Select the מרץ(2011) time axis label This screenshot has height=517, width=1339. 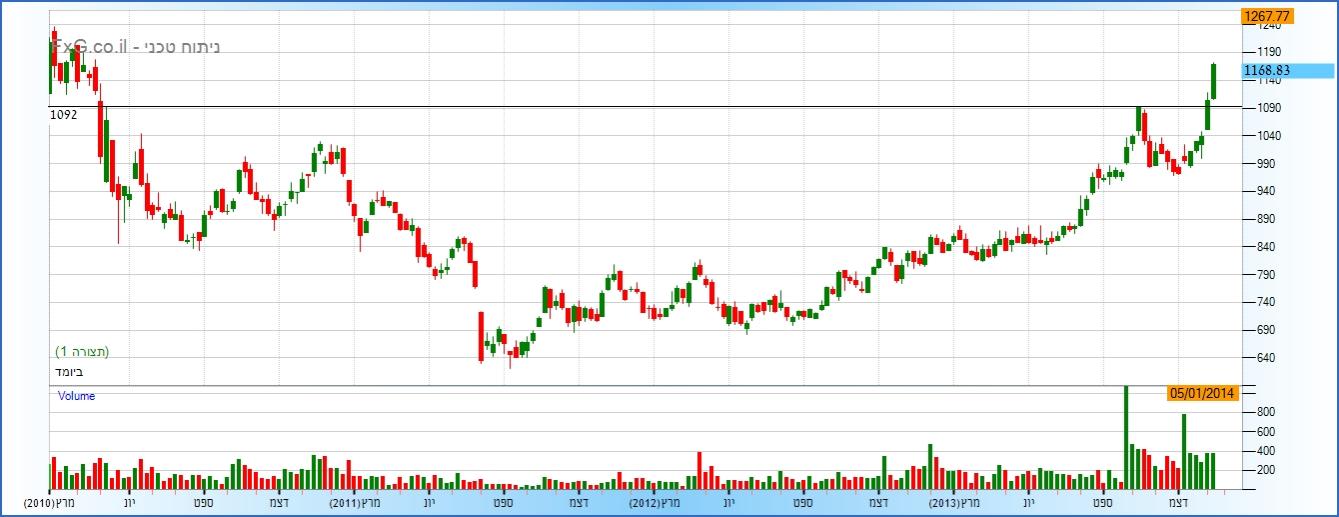[x=355, y=503]
